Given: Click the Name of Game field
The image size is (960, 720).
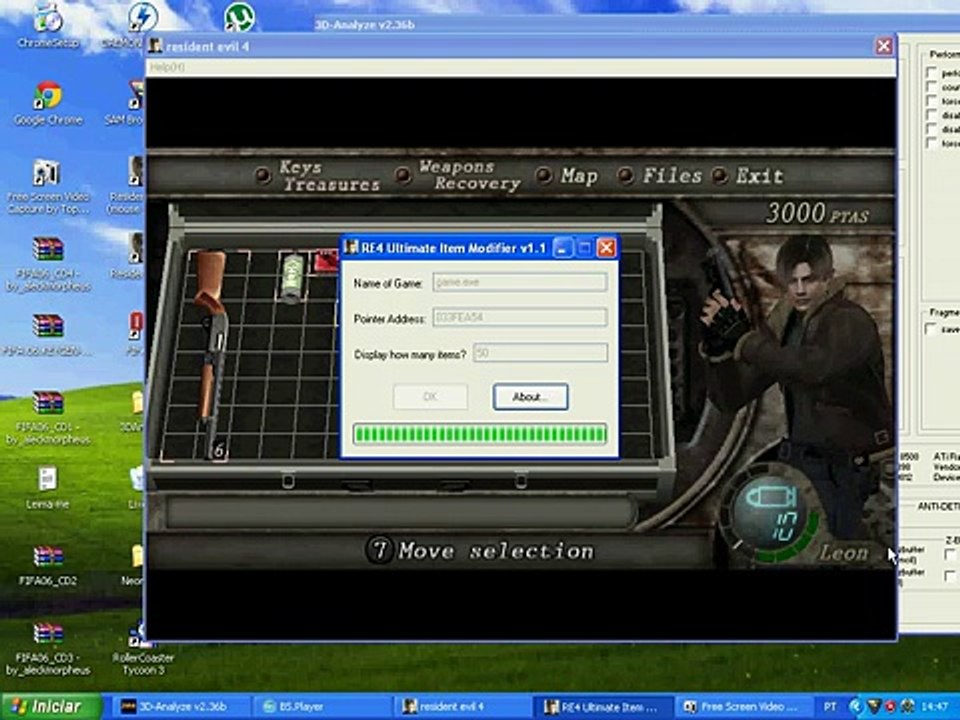Looking at the screenshot, I should click(x=520, y=282).
